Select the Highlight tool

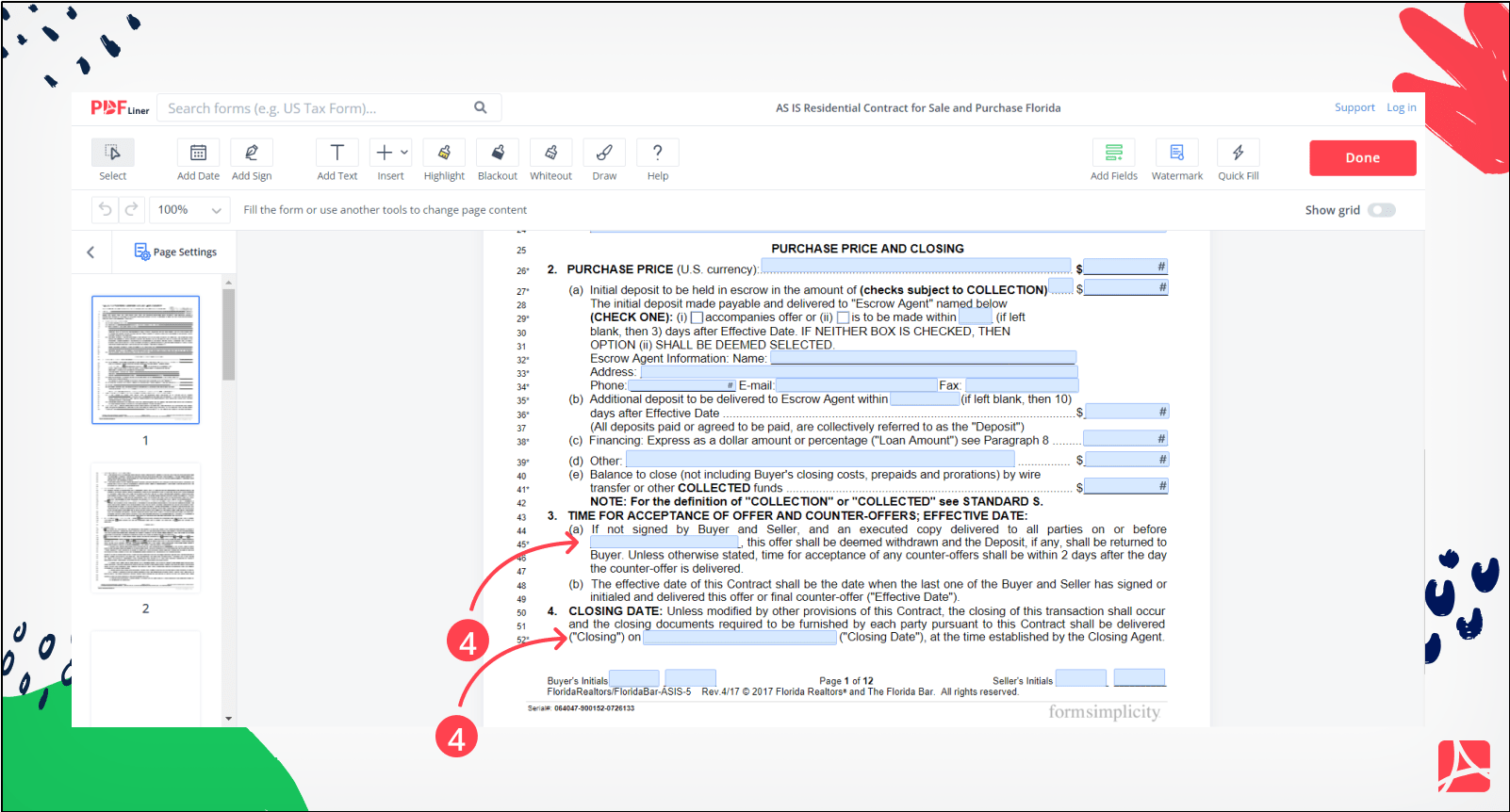pos(444,153)
